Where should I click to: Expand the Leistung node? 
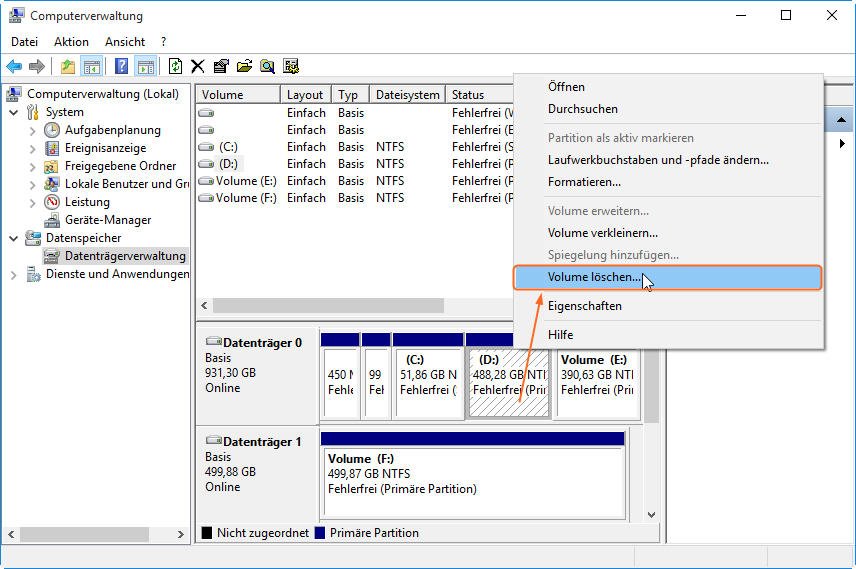33,203
